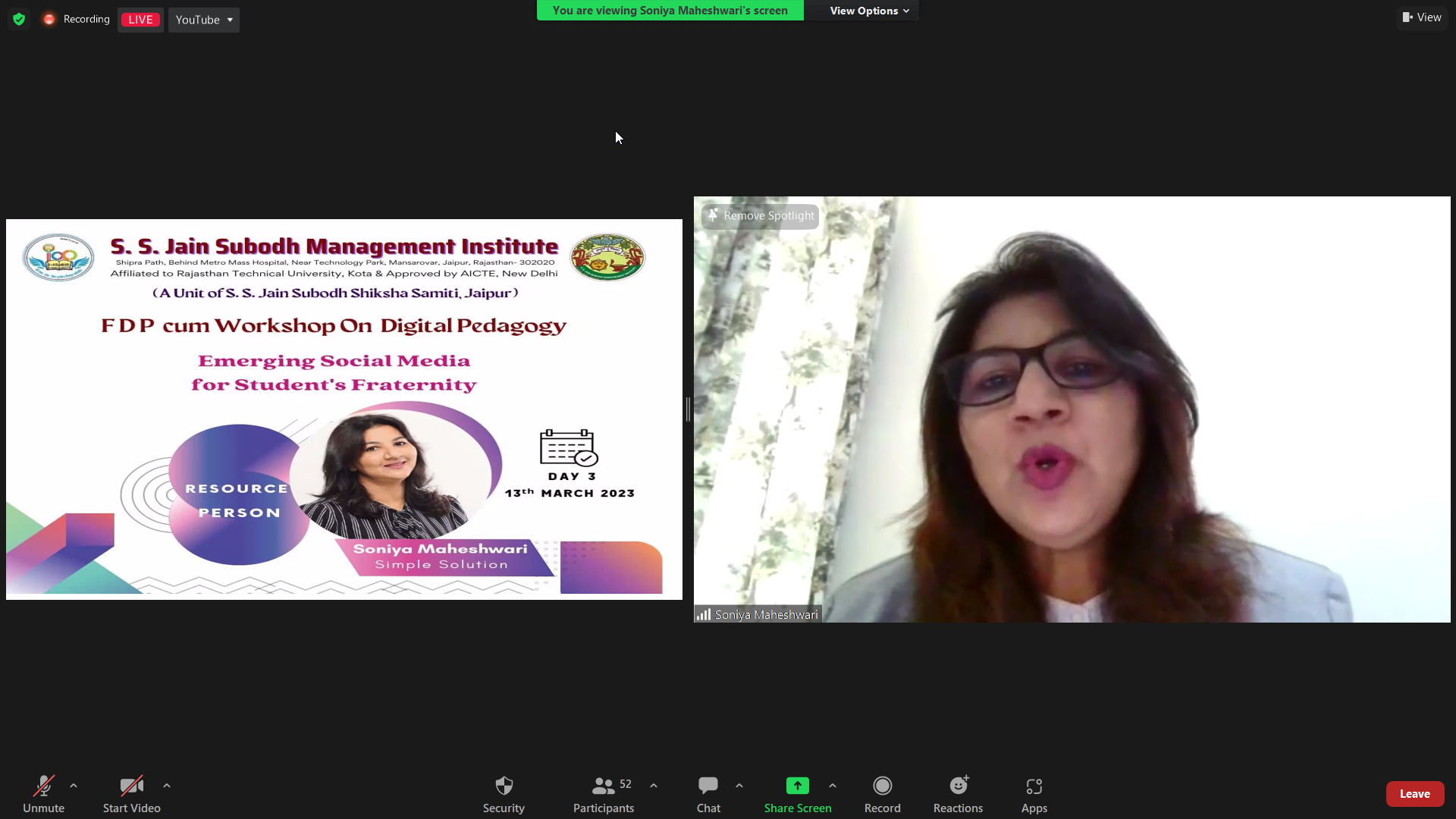Click the green Share Screen icon

797,786
